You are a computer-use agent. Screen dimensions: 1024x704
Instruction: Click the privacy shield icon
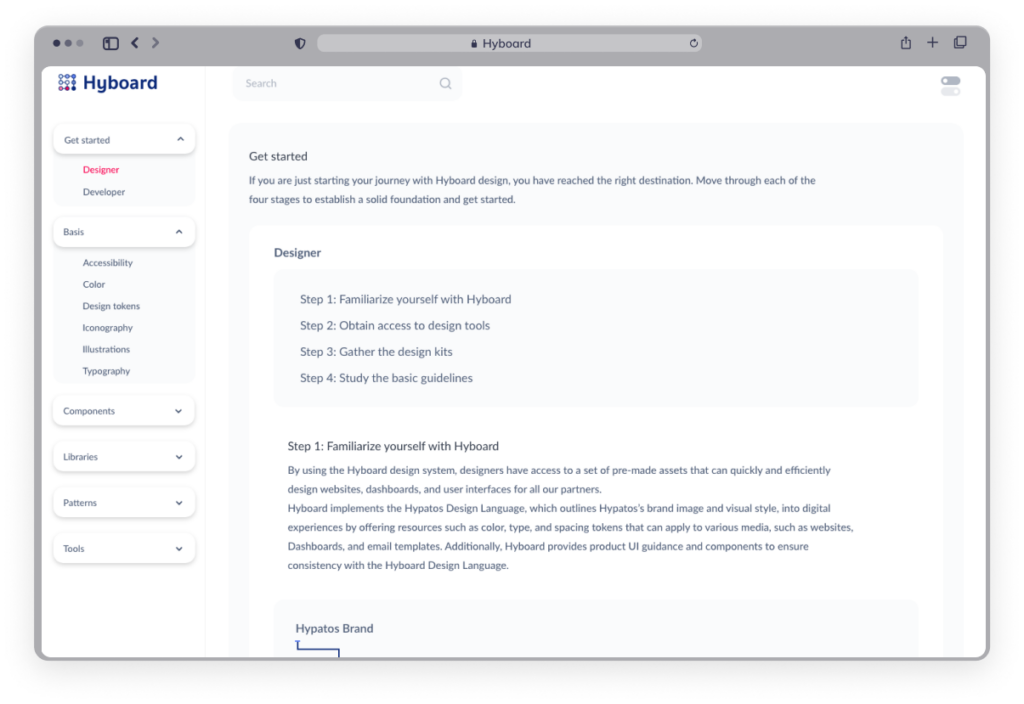300,44
